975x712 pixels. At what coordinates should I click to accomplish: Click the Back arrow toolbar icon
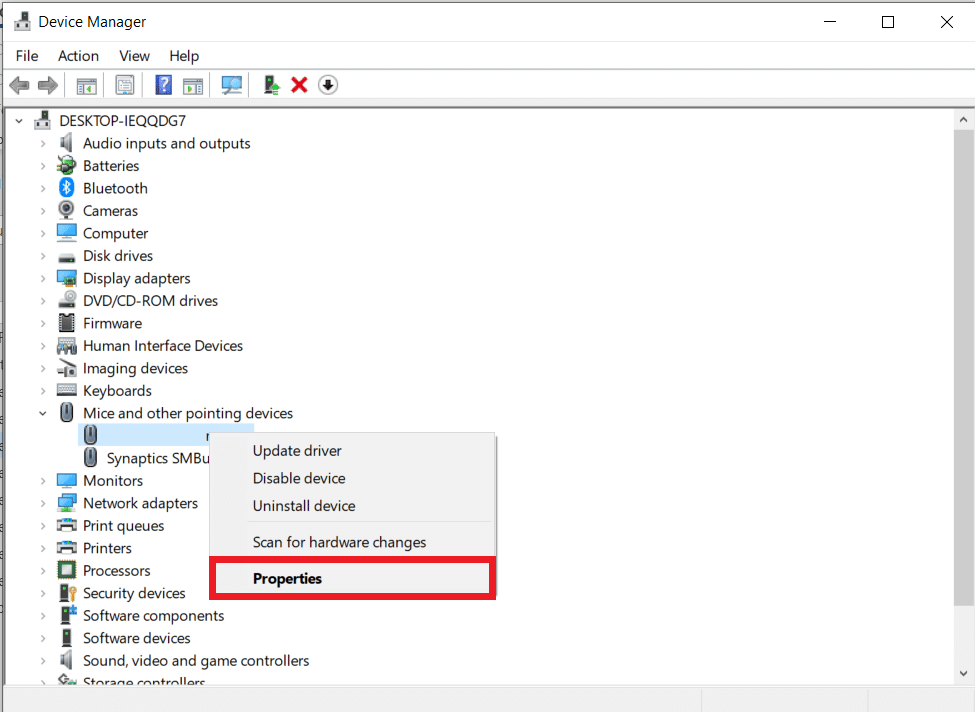pyautogui.click(x=19, y=85)
